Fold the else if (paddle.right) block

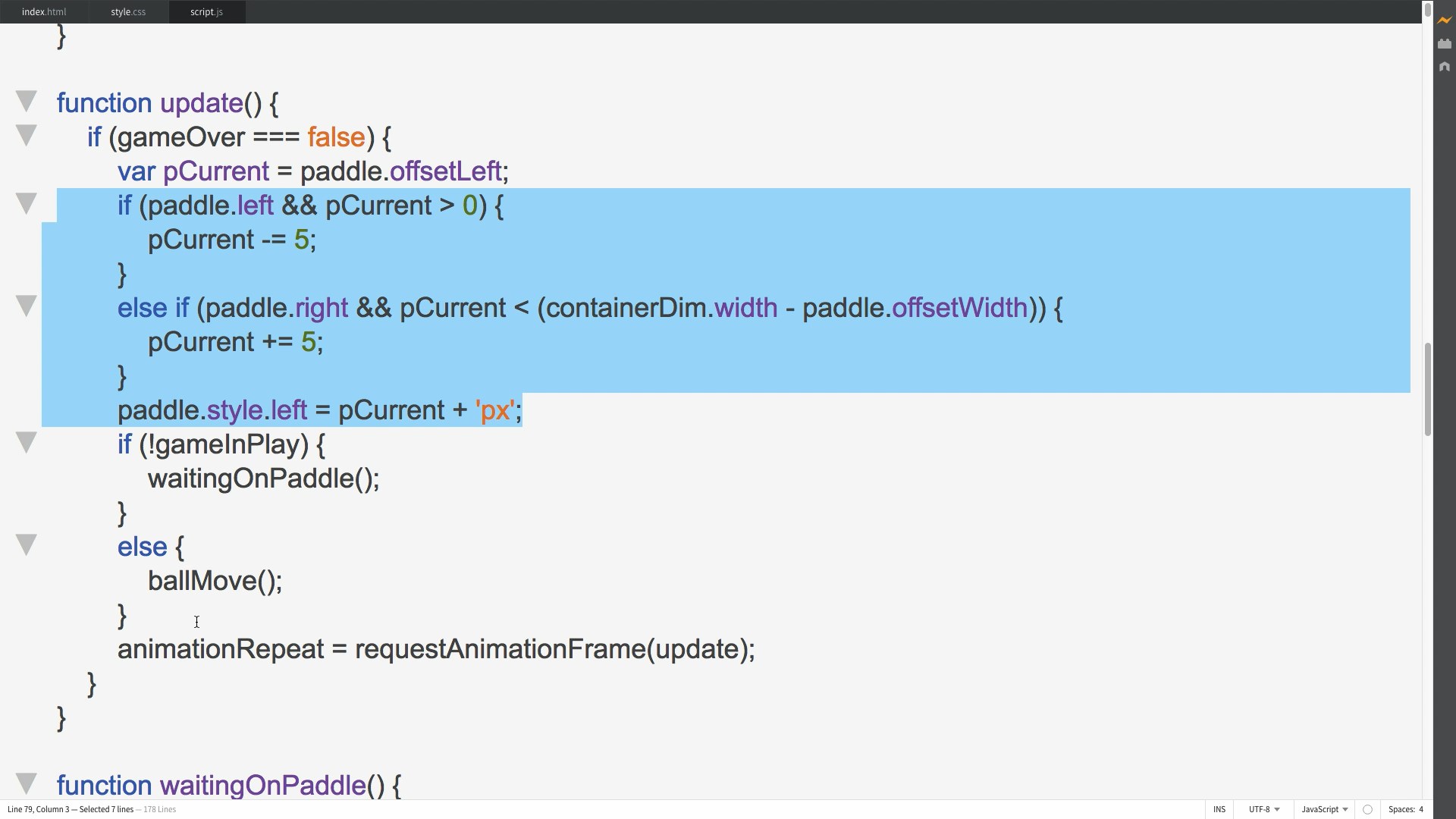point(26,306)
